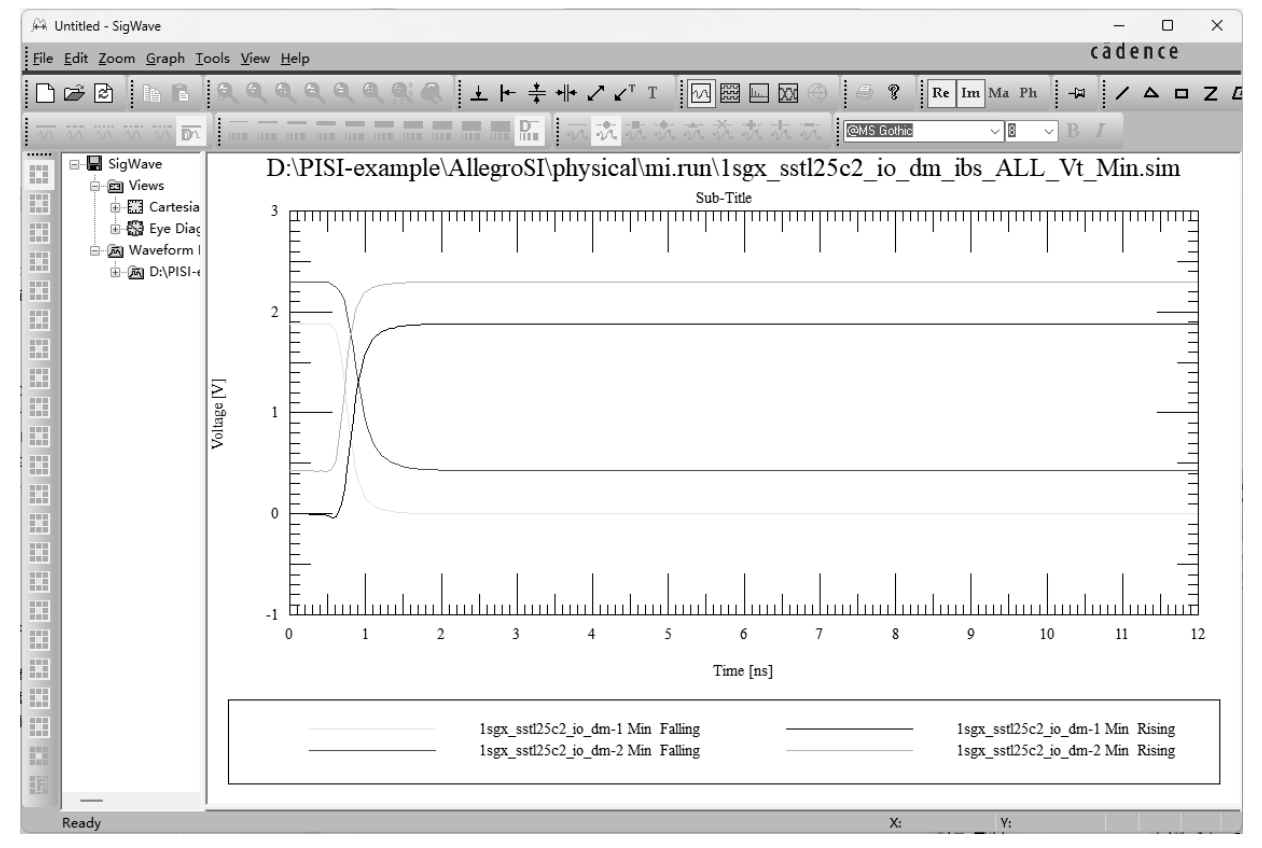The width and height of the screenshot is (1262, 848).
Task: Open the Zoom menu
Action: (116, 59)
